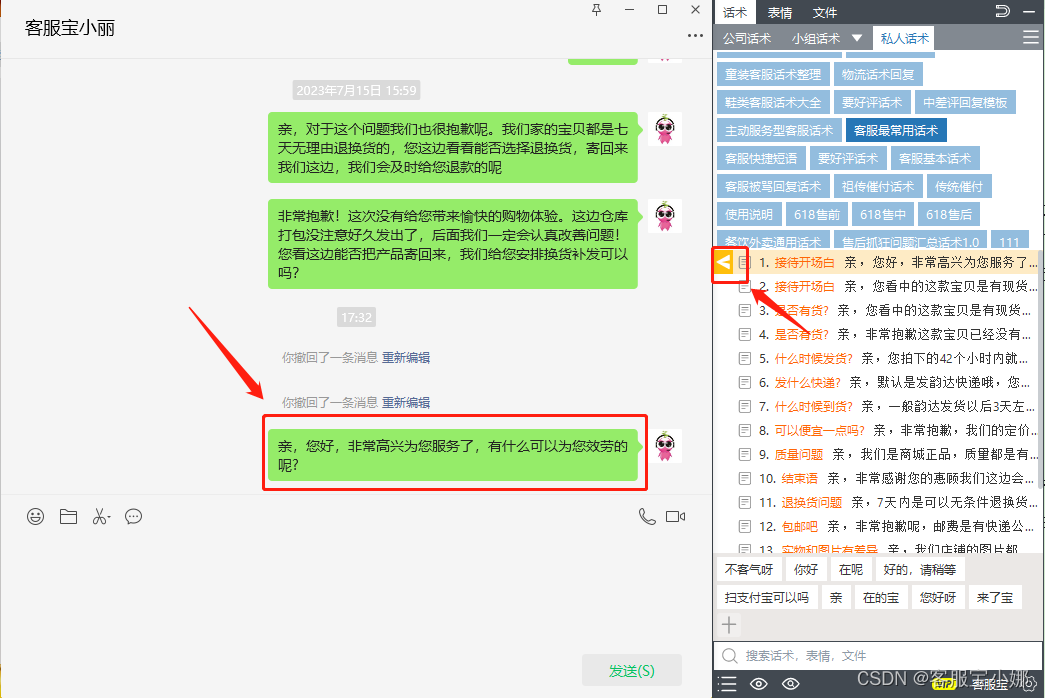Insert the quick phrase 好的，请稍等
This screenshot has height=698, width=1045.
pyautogui.click(x=920, y=570)
